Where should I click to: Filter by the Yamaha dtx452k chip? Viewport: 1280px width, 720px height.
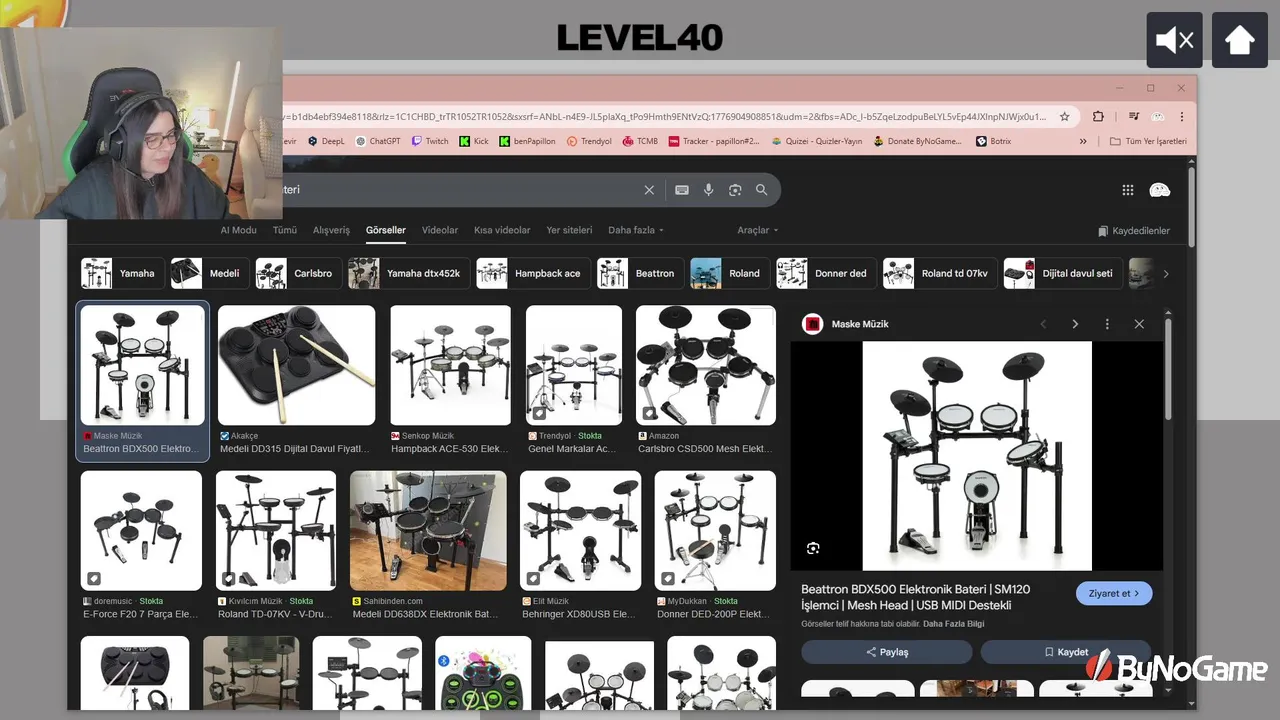pyautogui.click(x=409, y=273)
